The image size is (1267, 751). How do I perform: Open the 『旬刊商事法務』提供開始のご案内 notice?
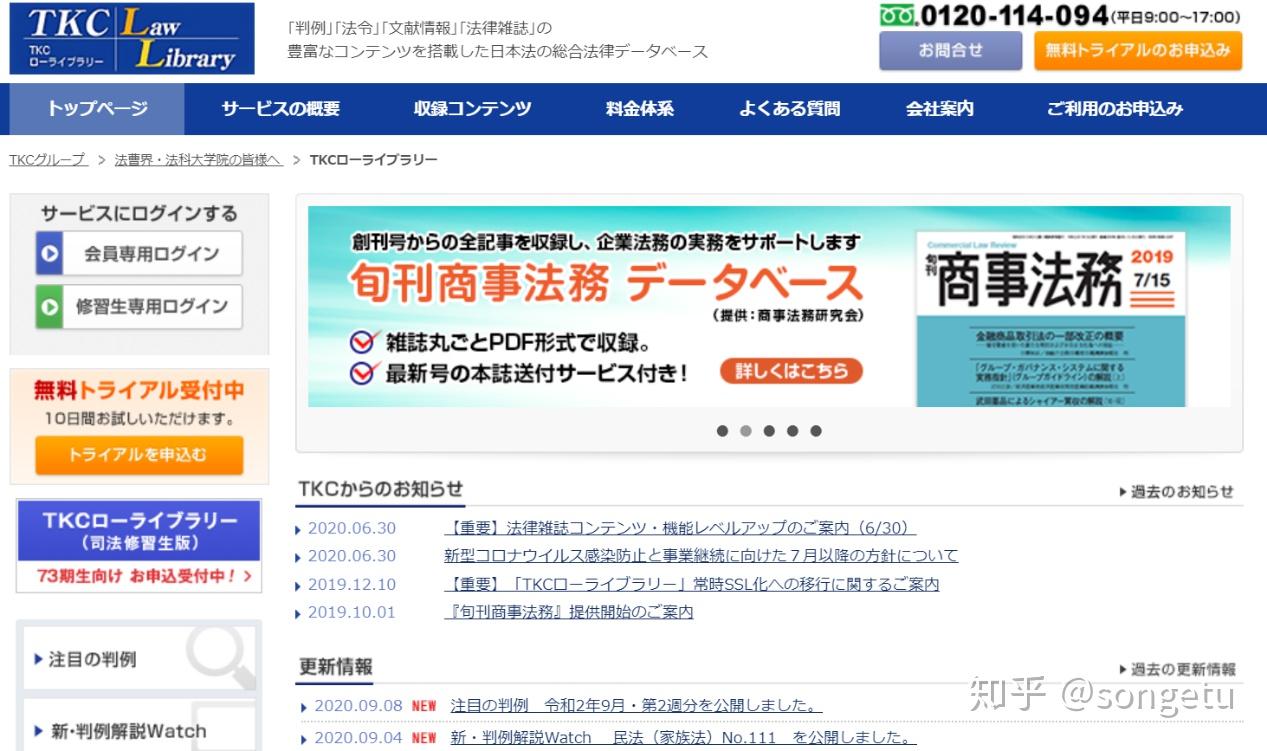click(x=568, y=612)
